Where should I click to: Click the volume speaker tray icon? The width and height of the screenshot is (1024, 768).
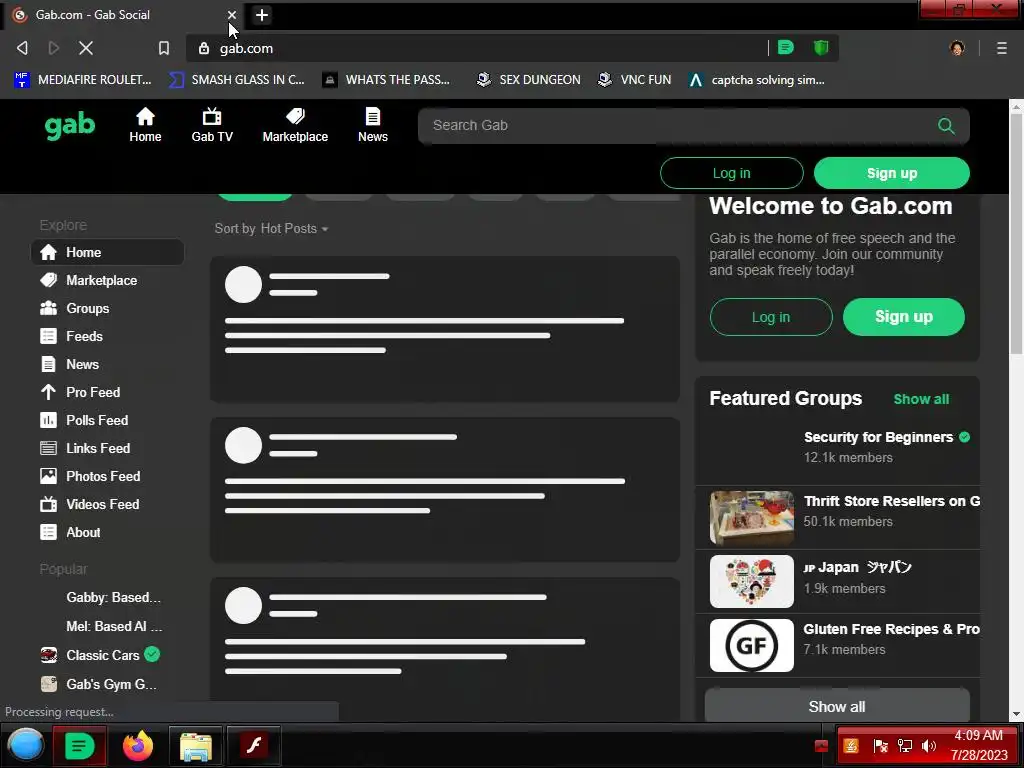[928, 746]
